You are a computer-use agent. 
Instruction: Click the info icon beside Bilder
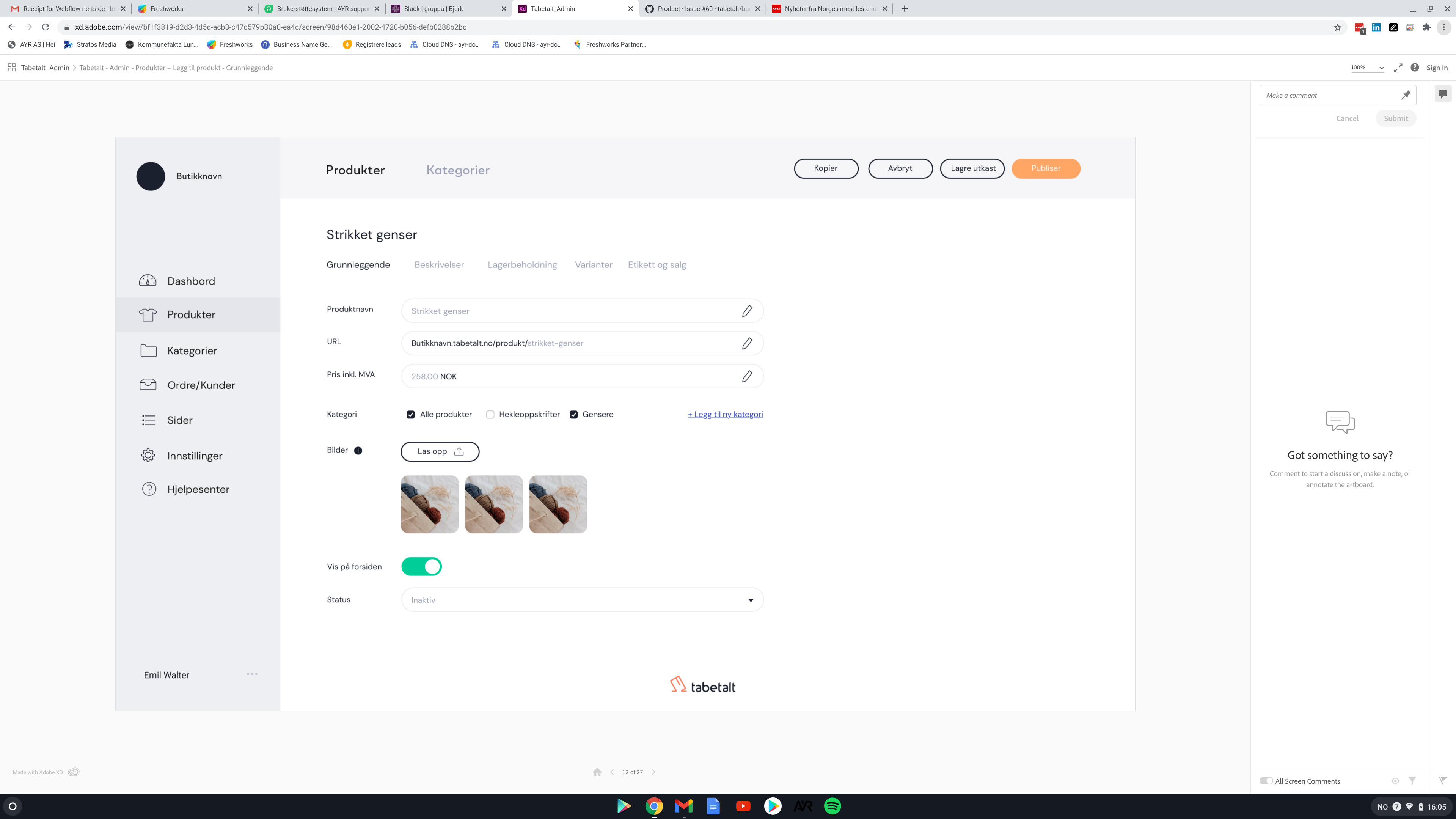click(x=358, y=451)
